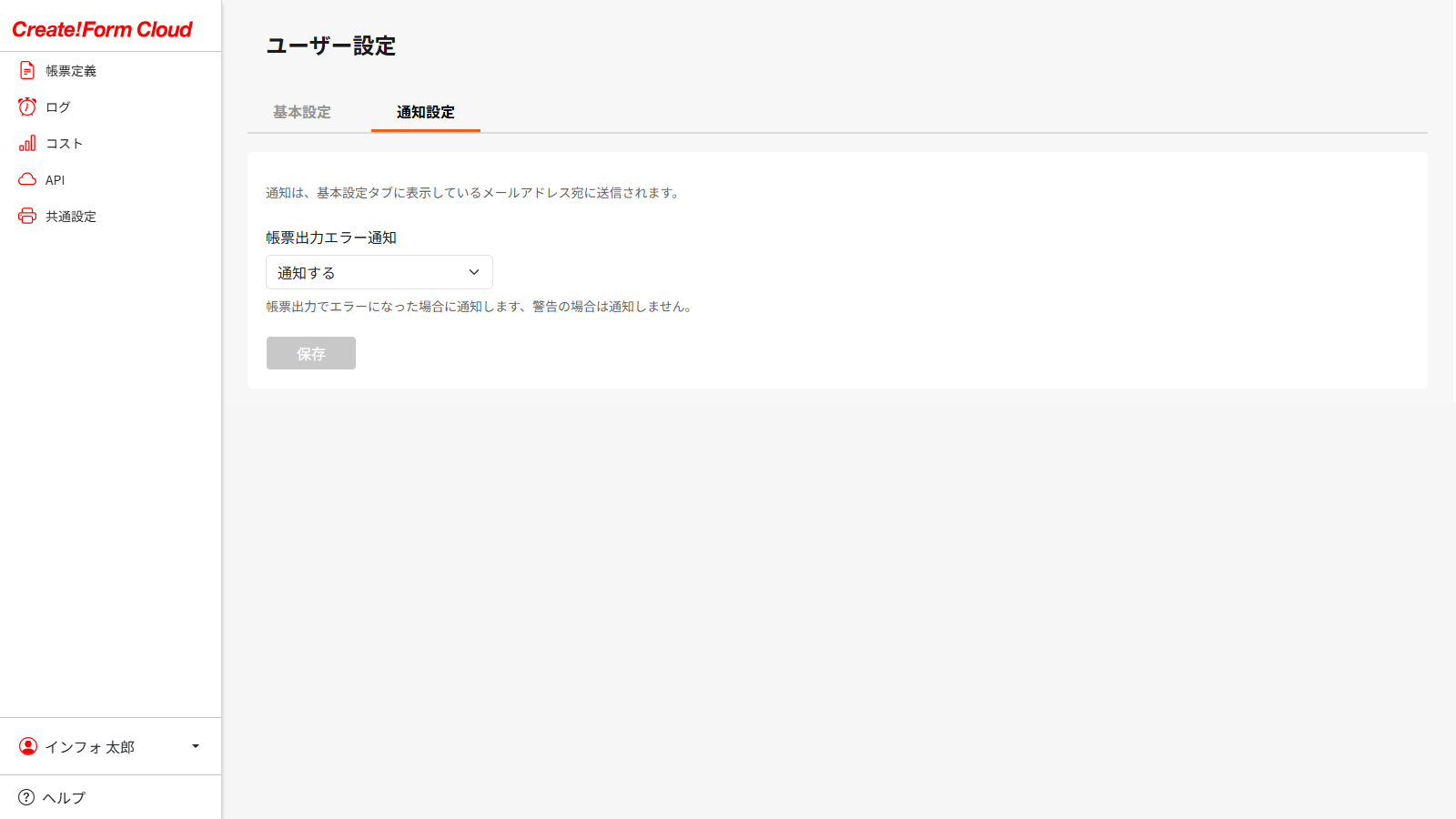This screenshot has width=1456, height=819.
Task: Click the cloud icon next to API
Action: tap(27, 179)
